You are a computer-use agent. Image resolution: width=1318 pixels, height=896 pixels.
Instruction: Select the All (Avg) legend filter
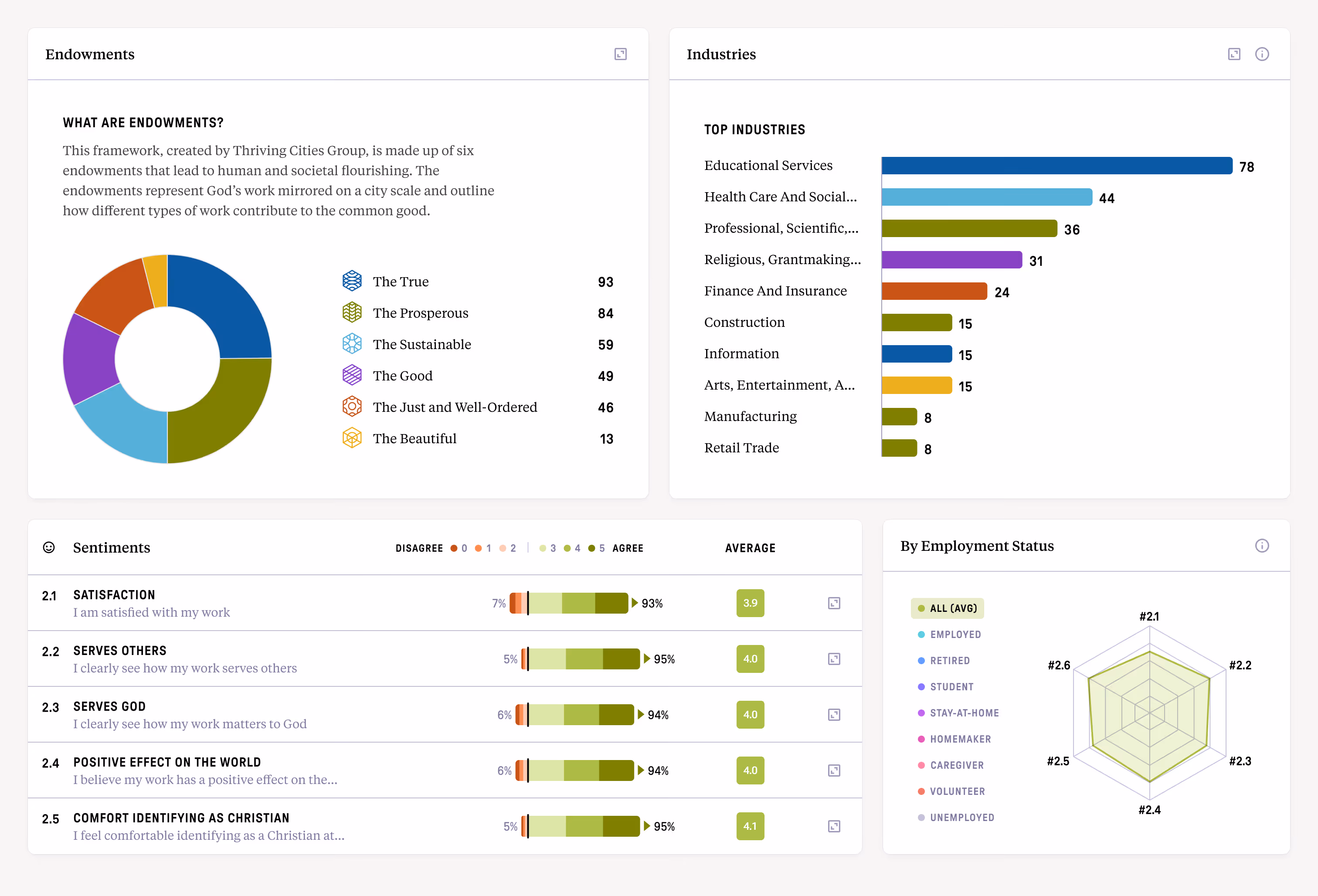(947, 608)
